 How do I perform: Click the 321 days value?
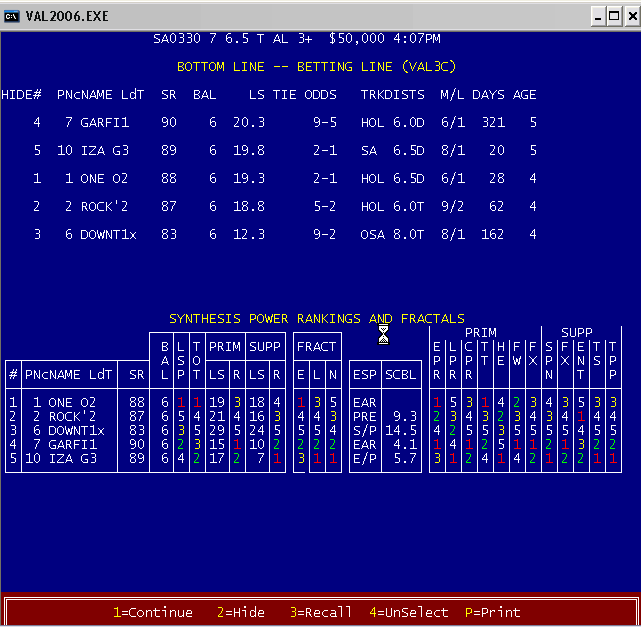[x=493, y=123]
